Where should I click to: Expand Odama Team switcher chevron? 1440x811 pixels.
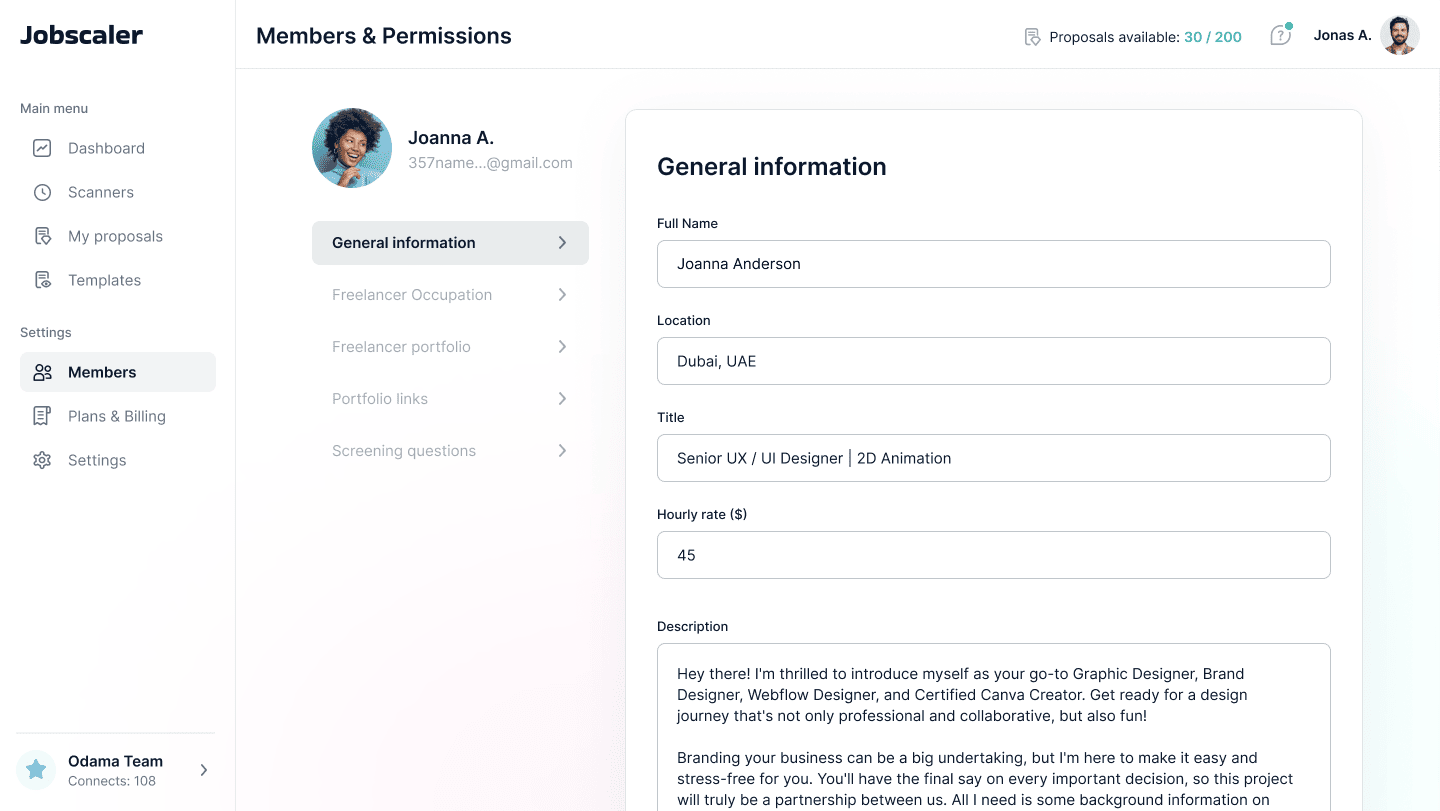point(204,770)
